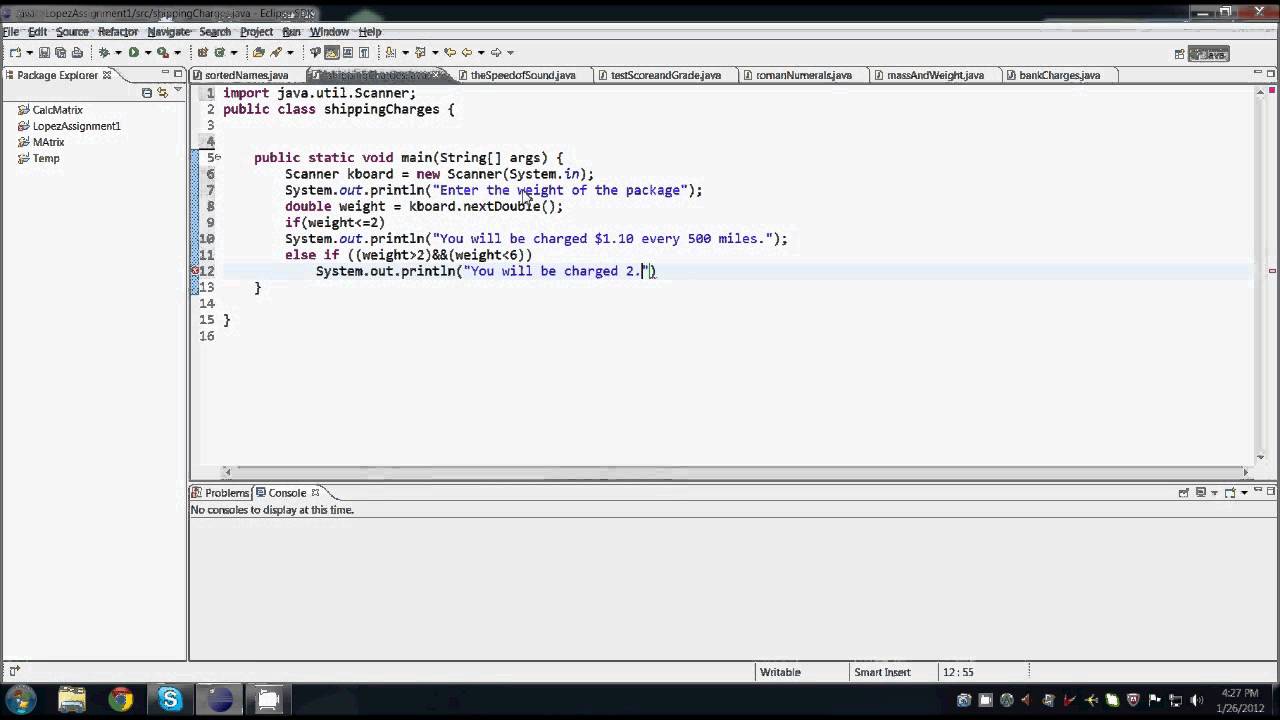Select the Java perspective button
Image resolution: width=1280 pixels, height=720 pixels.
pos(1208,54)
